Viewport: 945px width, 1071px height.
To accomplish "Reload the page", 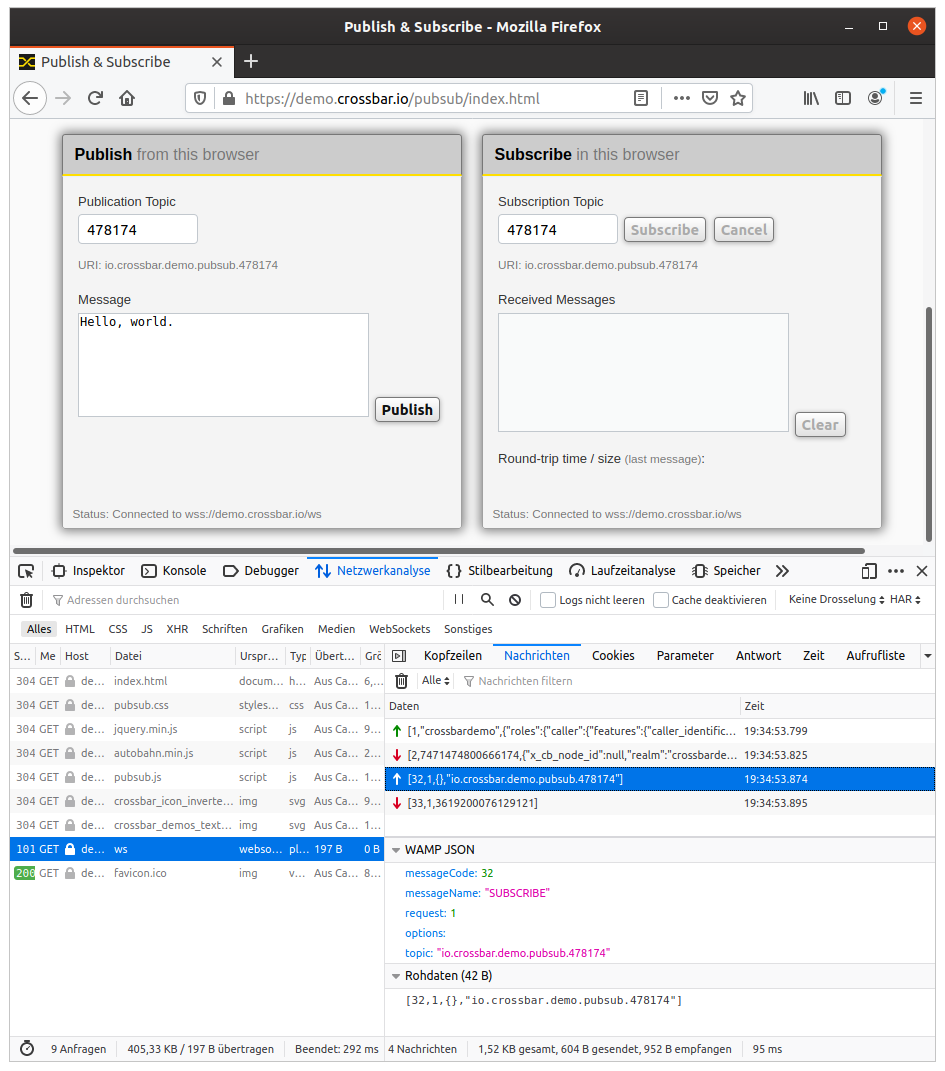I will coord(93,98).
